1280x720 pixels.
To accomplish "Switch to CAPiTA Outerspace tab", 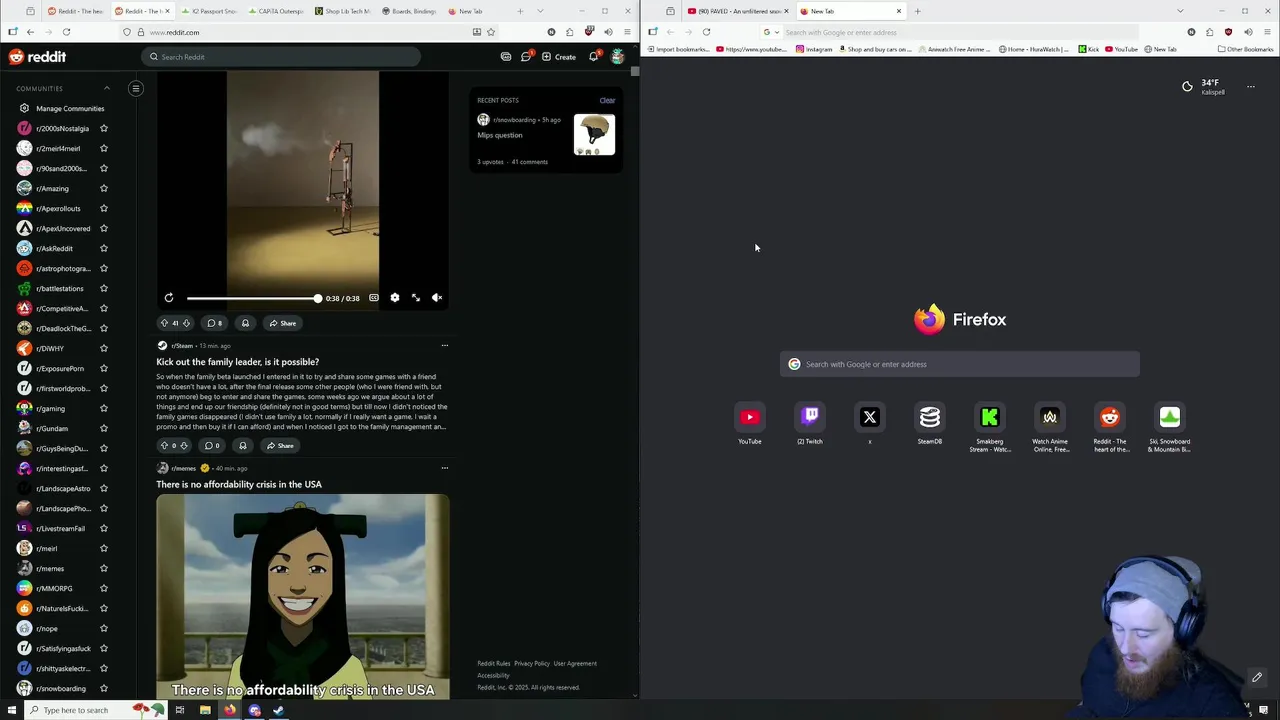I will [x=278, y=11].
